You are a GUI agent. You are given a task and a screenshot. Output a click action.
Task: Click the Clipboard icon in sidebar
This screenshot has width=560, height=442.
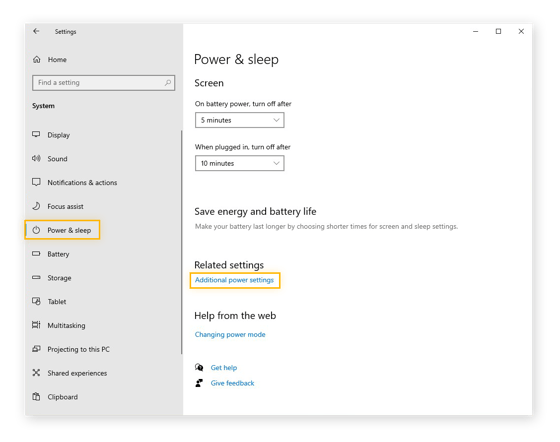coord(36,397)
